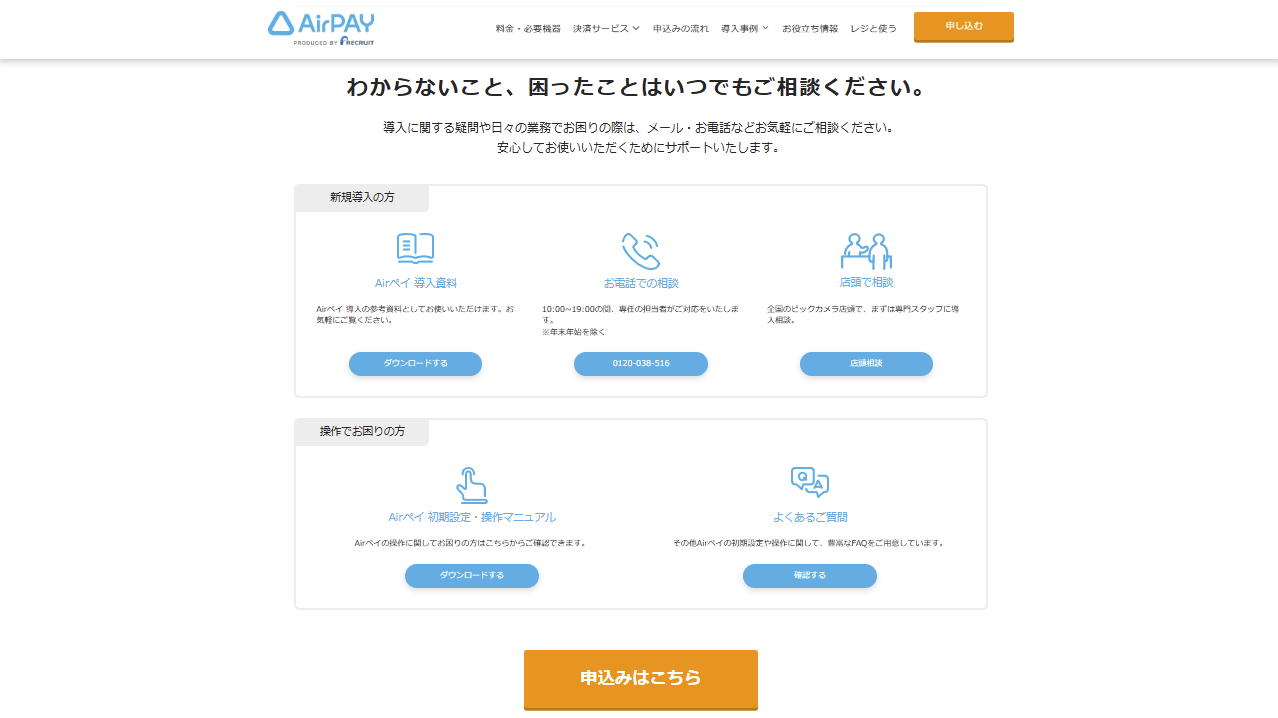Click the よくあるご質問 title
The image size is (1278, 718).
810,517
